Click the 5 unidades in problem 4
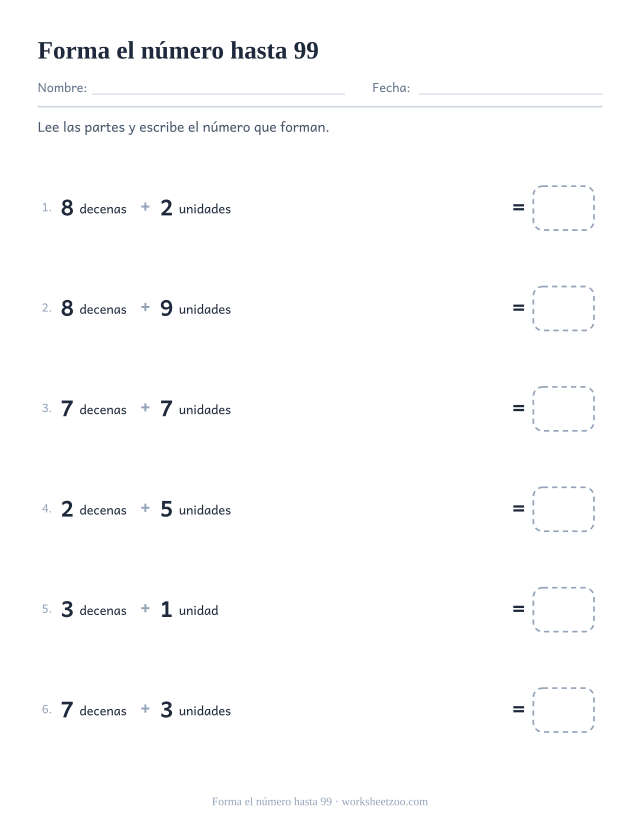Viewport: 640px width, 829px height. (196, 509)
